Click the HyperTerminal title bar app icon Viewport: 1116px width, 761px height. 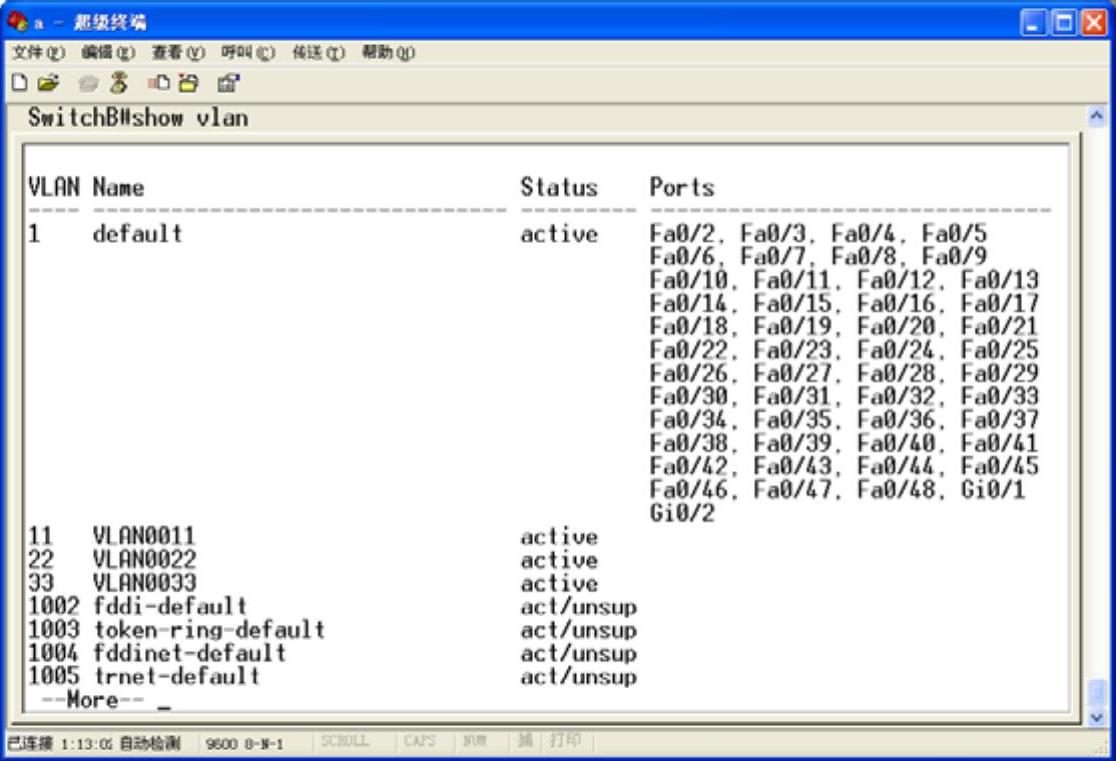pyautogui.click(x=17, y=22)
